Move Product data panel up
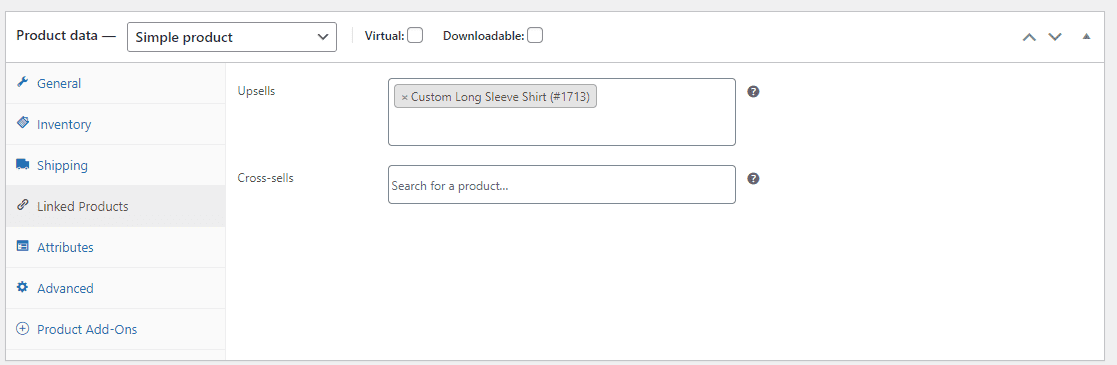Image resolution: width=1117 pixels, height=365 pixels. pos(1029,36)
